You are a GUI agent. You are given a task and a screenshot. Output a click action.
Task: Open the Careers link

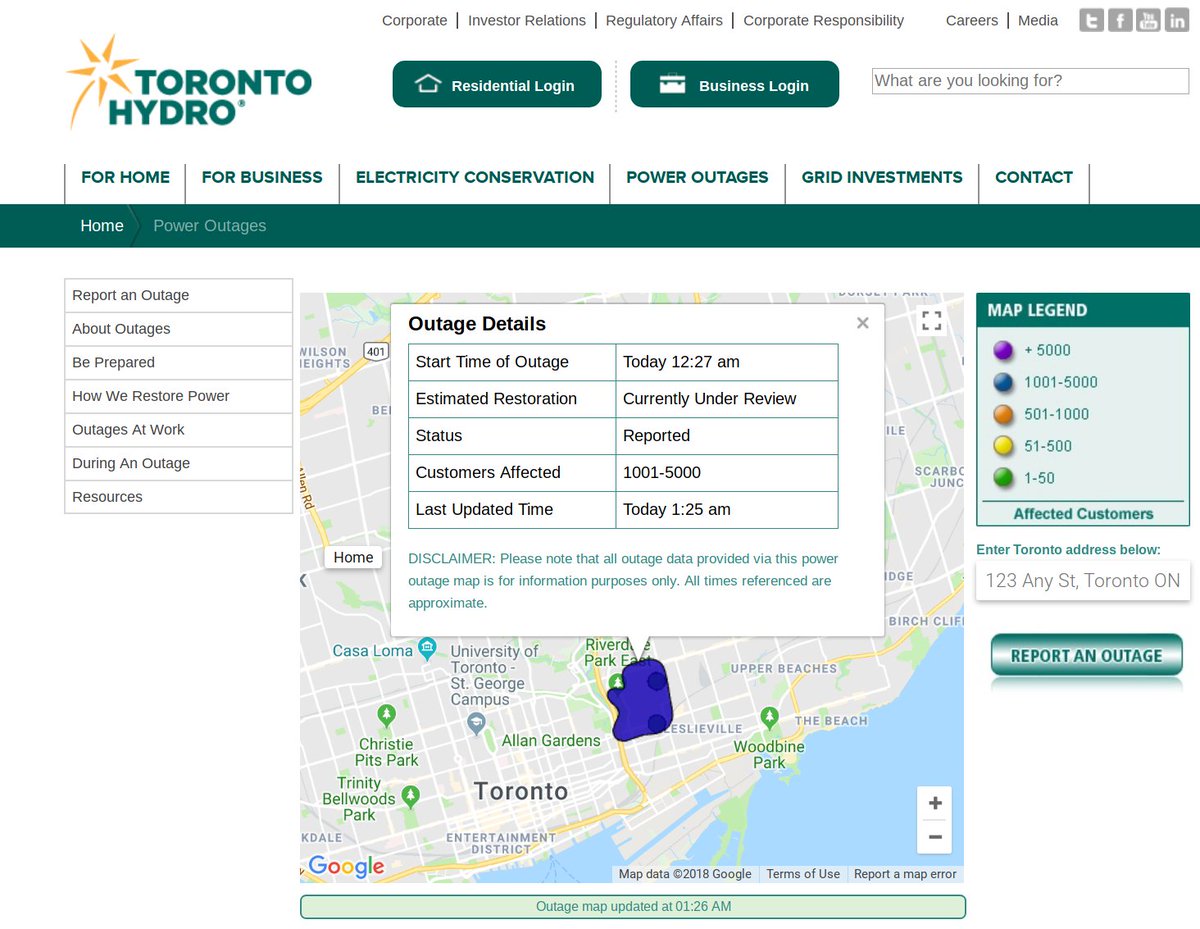972,20
